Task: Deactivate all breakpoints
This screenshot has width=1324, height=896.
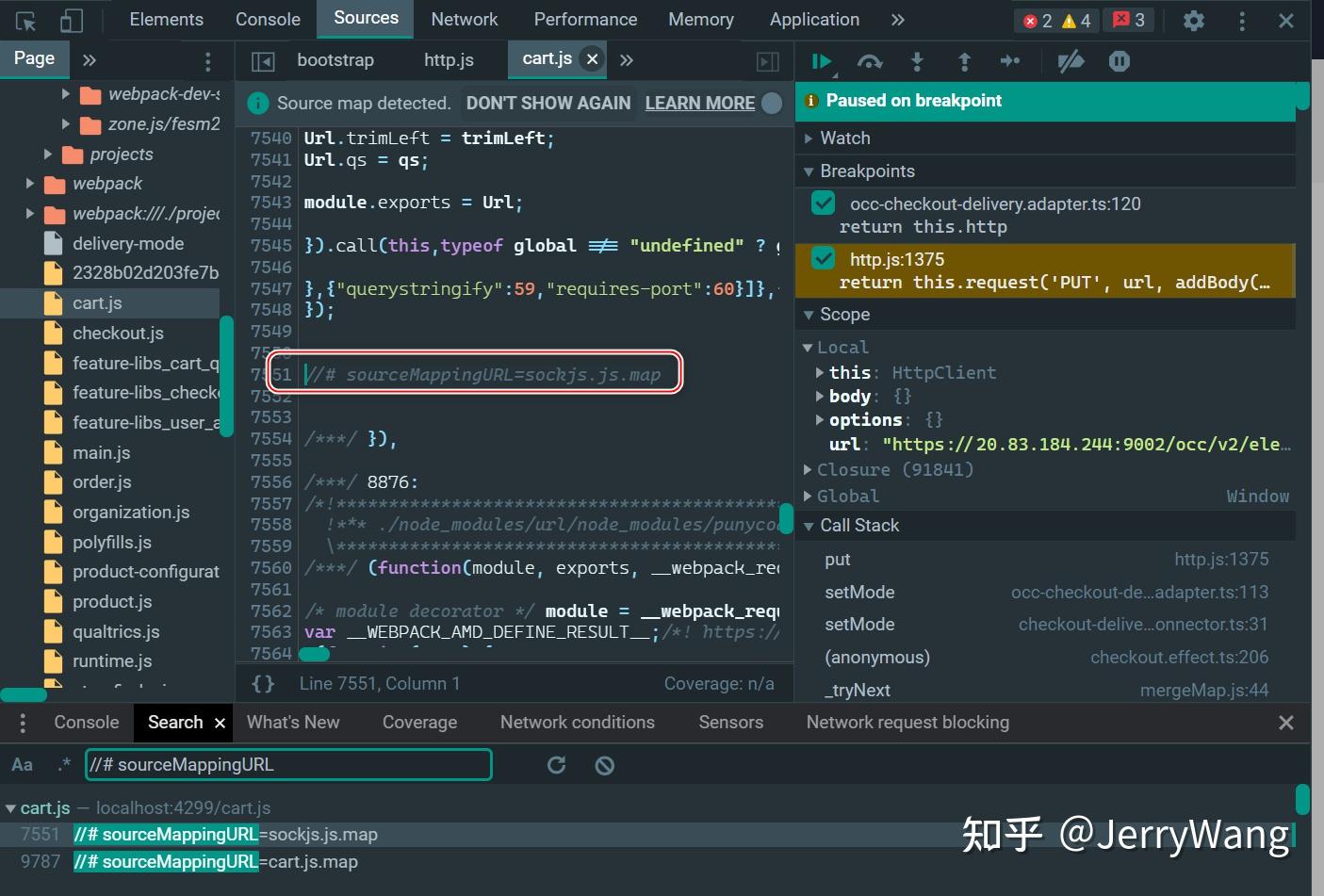Action: [x=1071, y=61]
